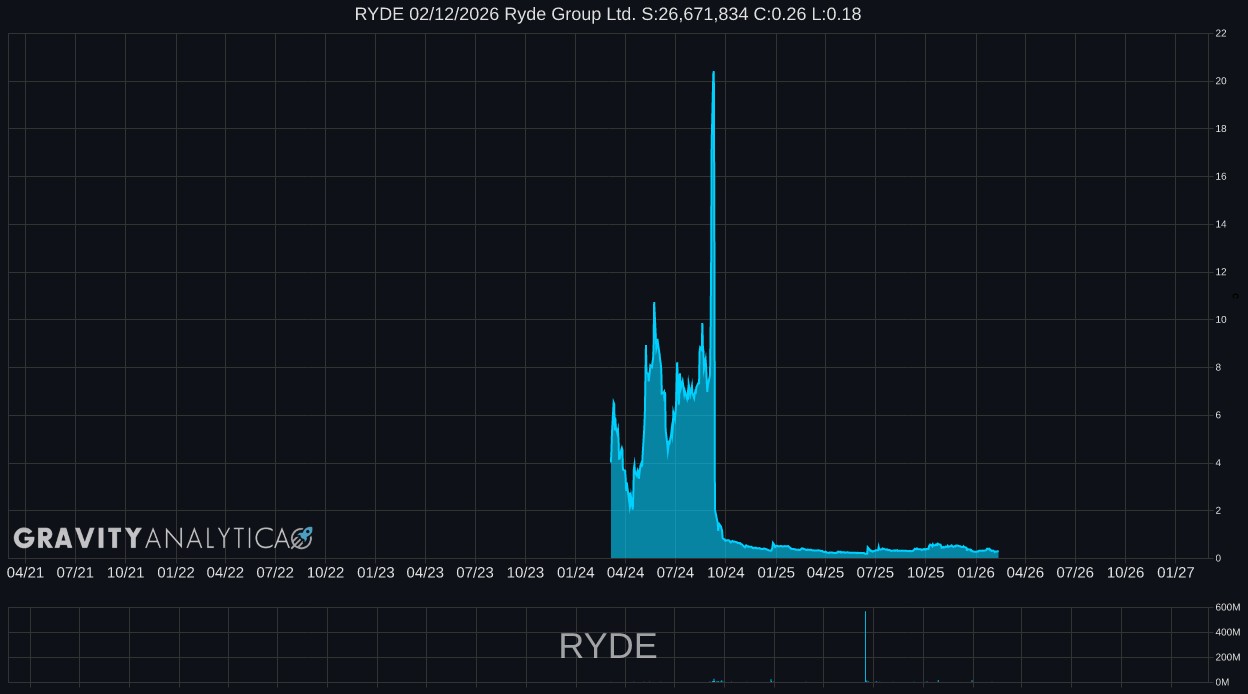
Task: Click the RYDE watermark in volume panel
Action: 608,646
